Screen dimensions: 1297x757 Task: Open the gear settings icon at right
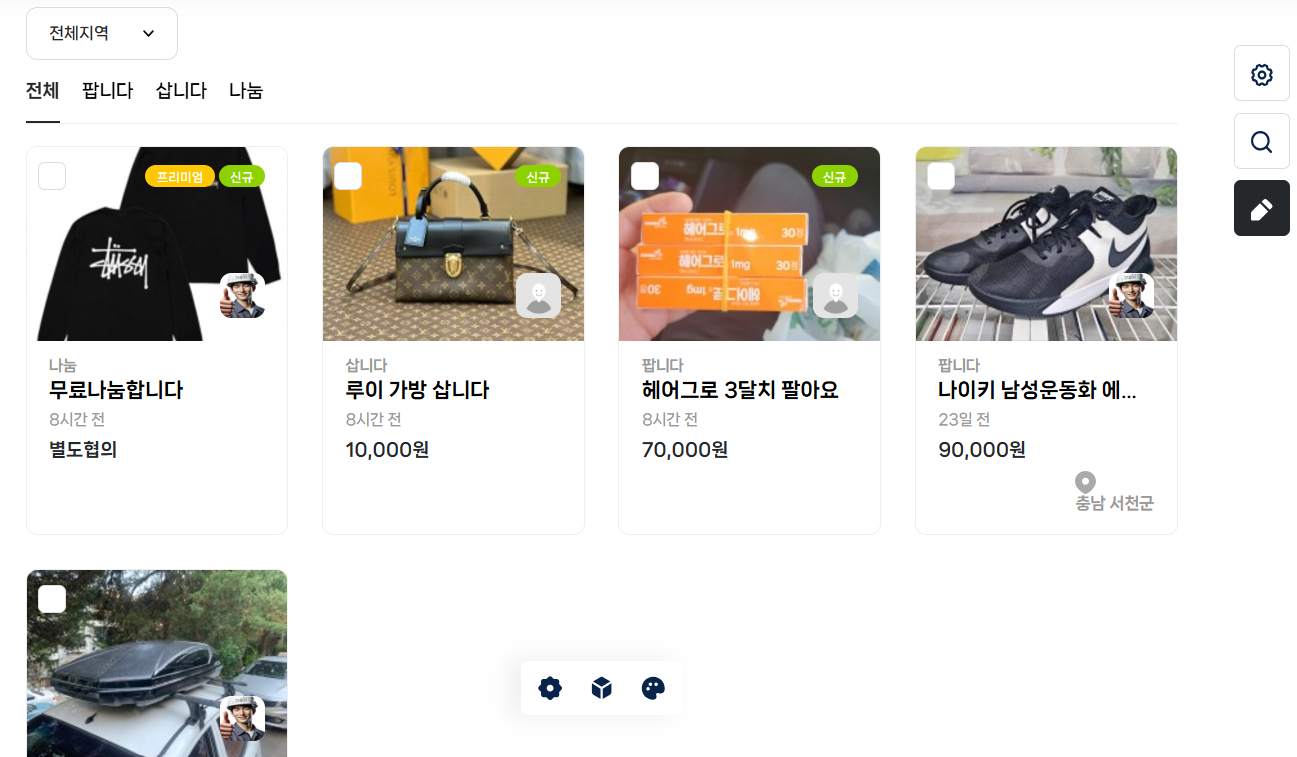click(1261, 73)
